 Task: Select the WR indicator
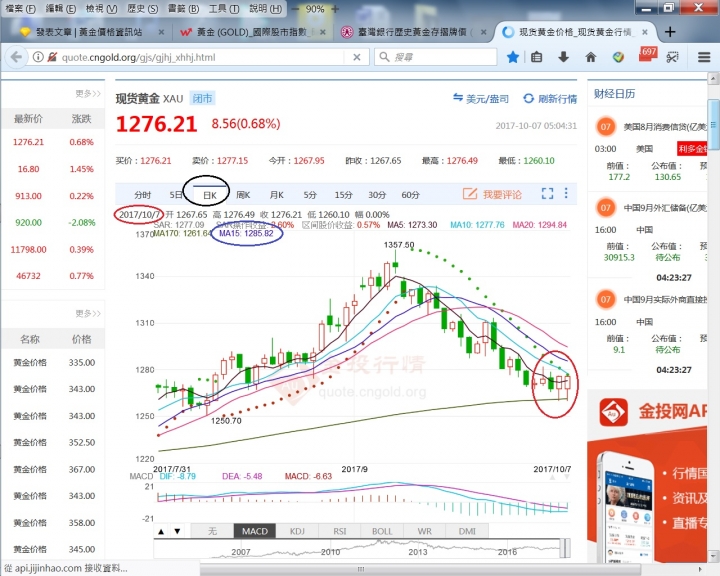pyautogui.click(x=425, y=531)
